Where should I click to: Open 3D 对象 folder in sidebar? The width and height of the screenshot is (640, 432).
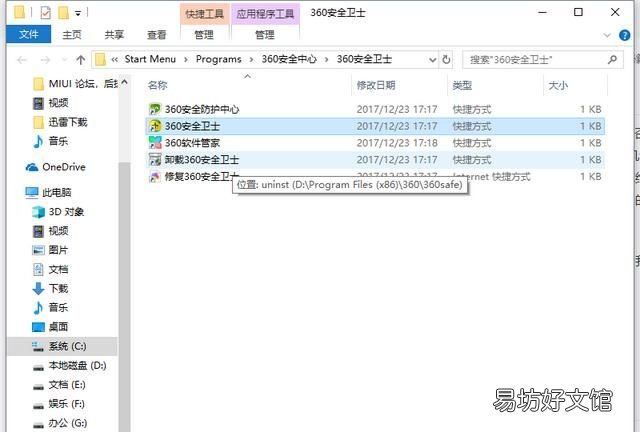click(58, 212)
